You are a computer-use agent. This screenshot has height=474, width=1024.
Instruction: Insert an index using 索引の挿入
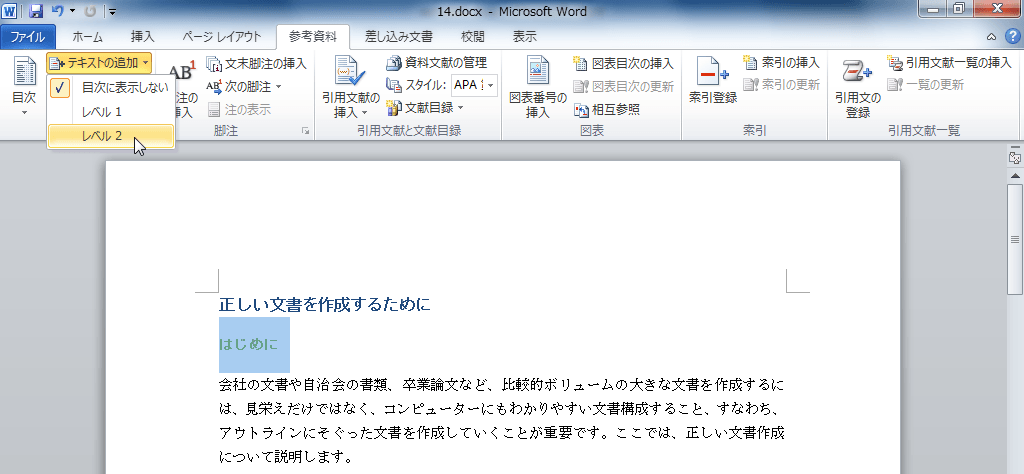click(781, 63)
